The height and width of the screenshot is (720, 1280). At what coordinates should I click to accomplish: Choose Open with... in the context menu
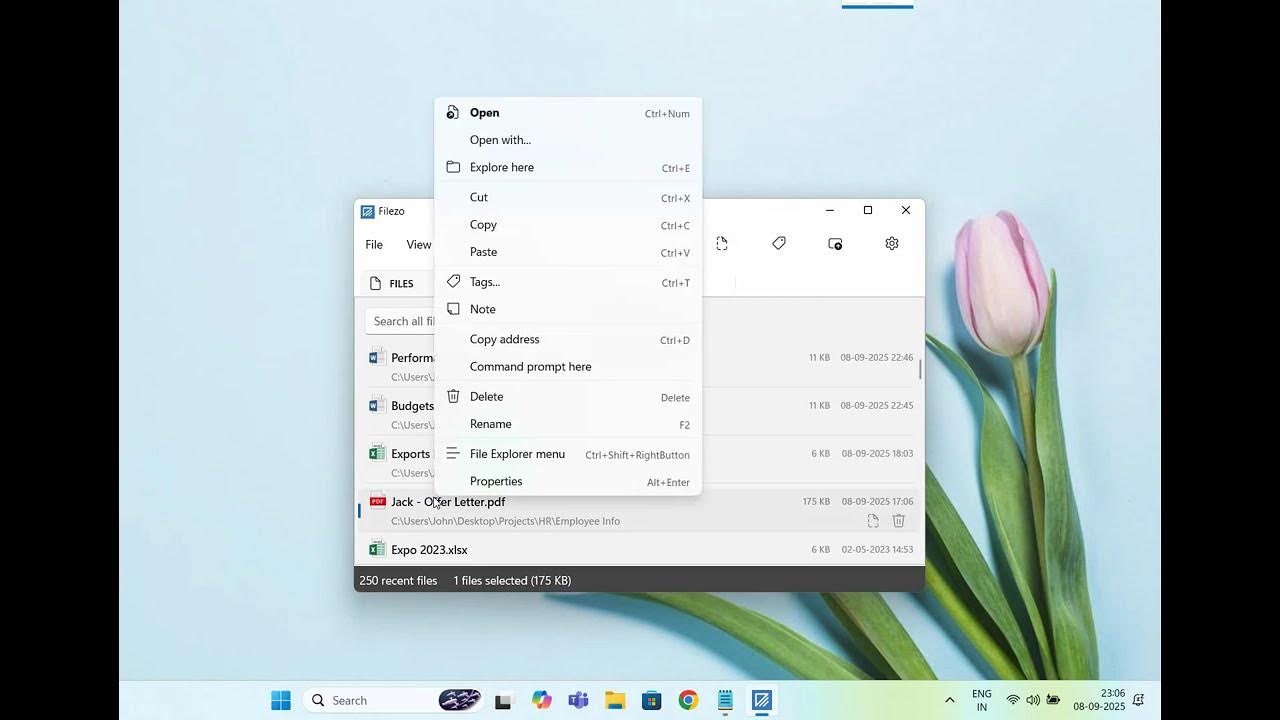pyautogui.click(x=500, y=140)
